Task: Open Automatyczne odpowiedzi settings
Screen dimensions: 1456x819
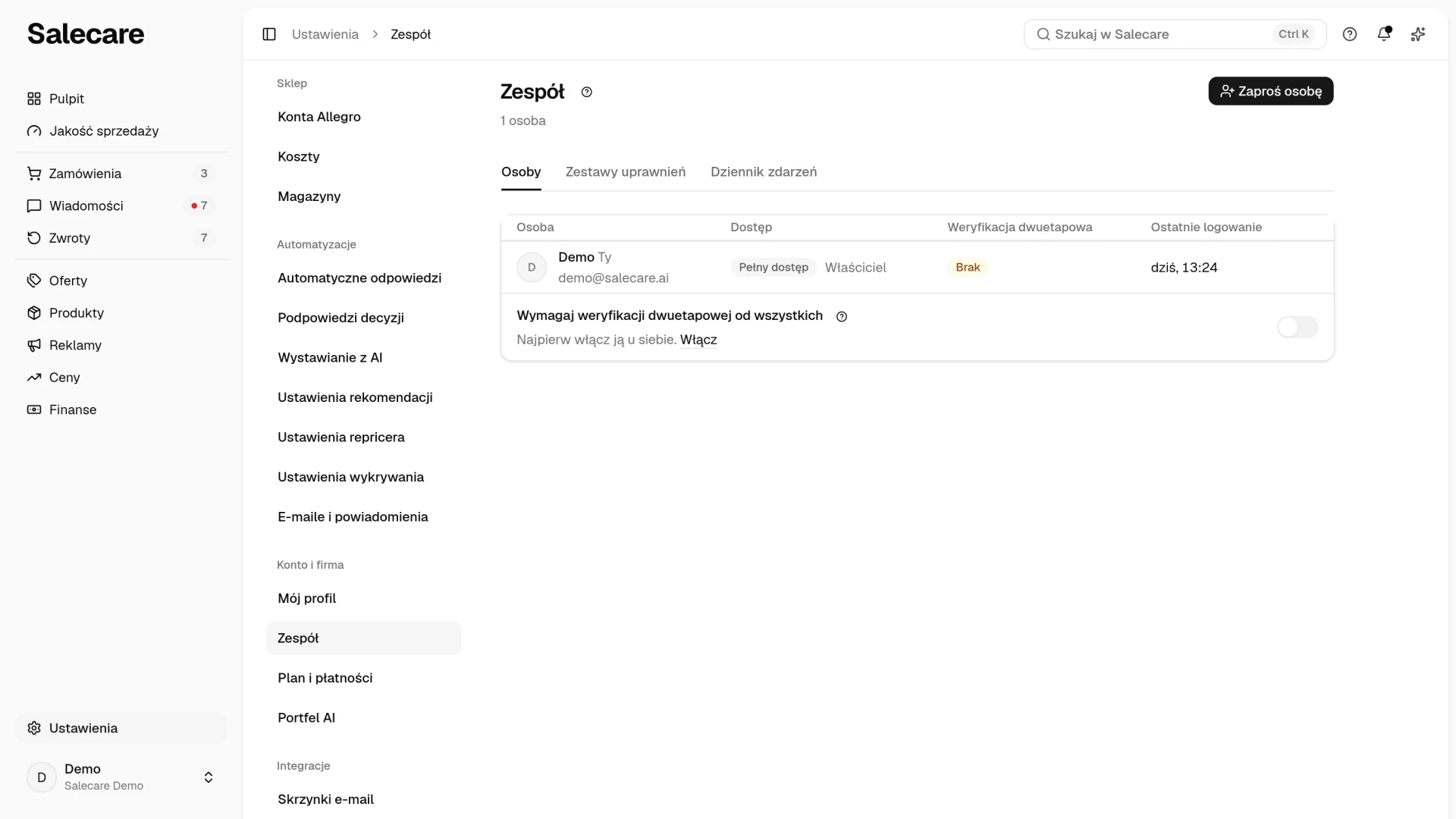Action: pyautogui.click(x=364, y=278)
